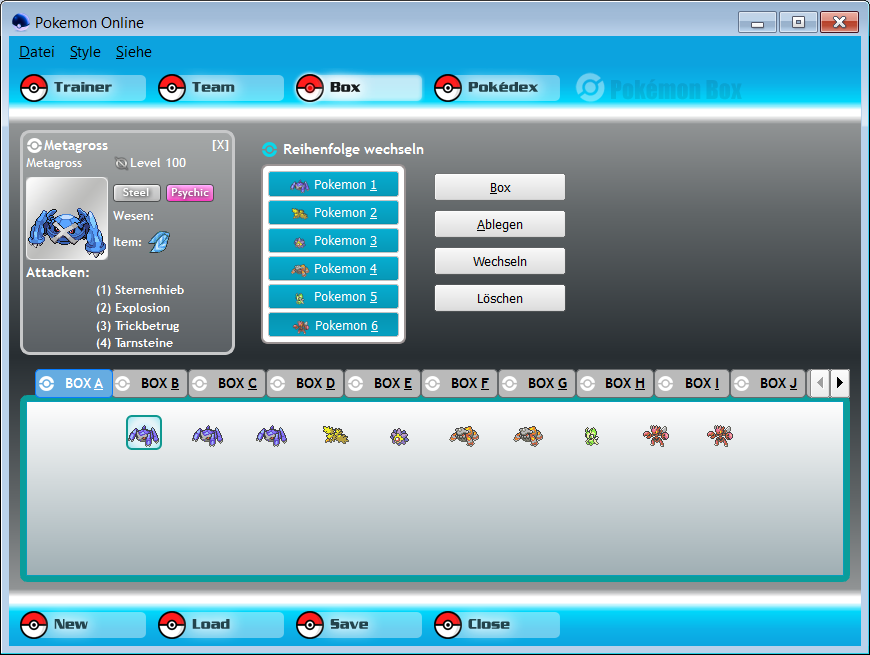The height and width of the screenshot is (655, 870).
Task: Open the Style menu
Action: click(85, 52)
